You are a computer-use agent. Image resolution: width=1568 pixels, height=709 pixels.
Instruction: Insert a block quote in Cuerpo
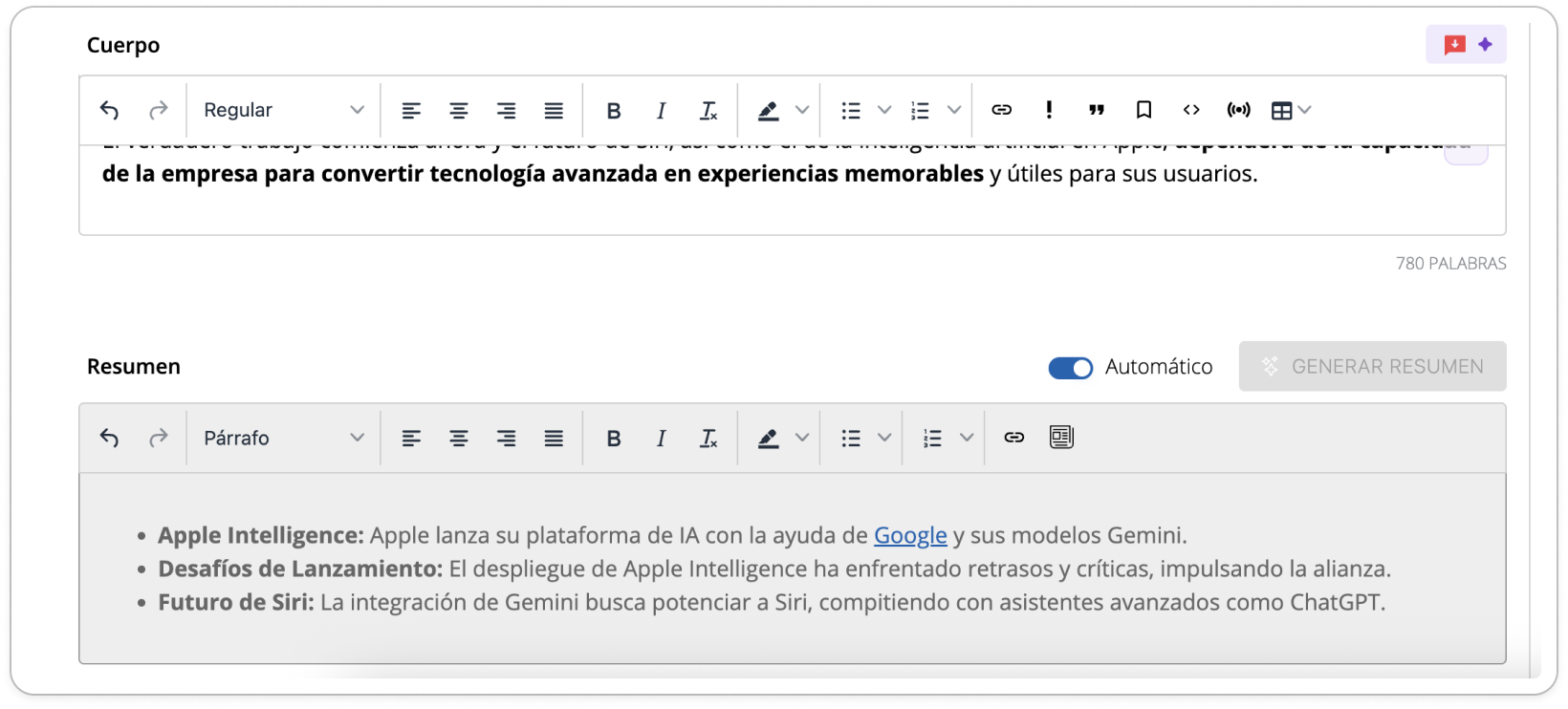1097,110
